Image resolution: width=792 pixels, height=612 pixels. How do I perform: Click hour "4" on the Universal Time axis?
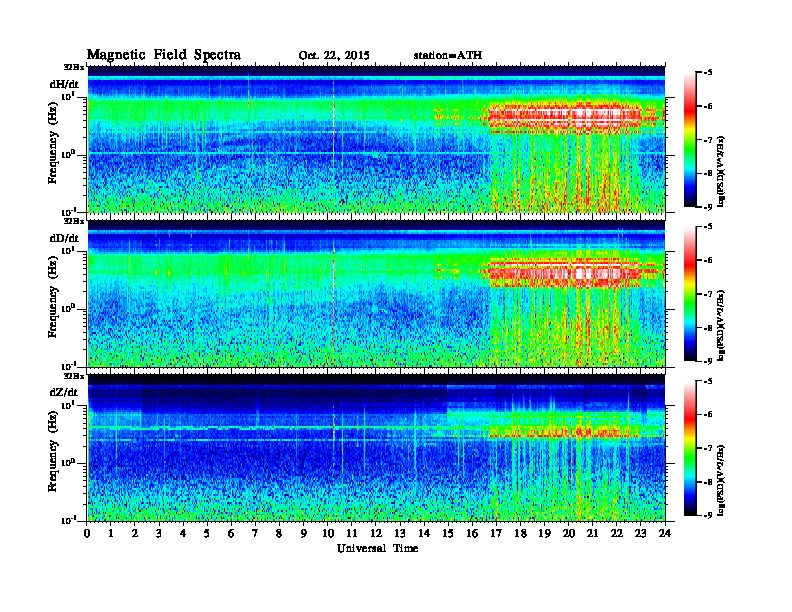point(183,533)
